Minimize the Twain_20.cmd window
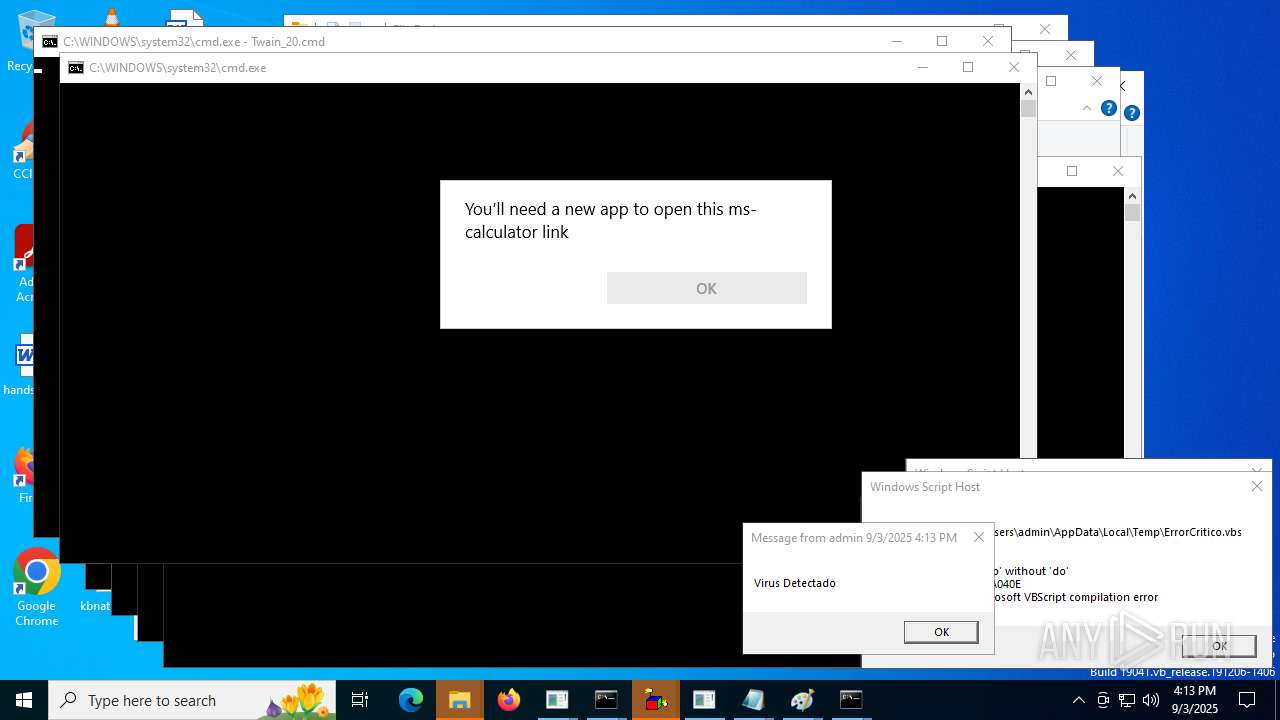This screenshot has height=720, width=1280. [896, 41]
